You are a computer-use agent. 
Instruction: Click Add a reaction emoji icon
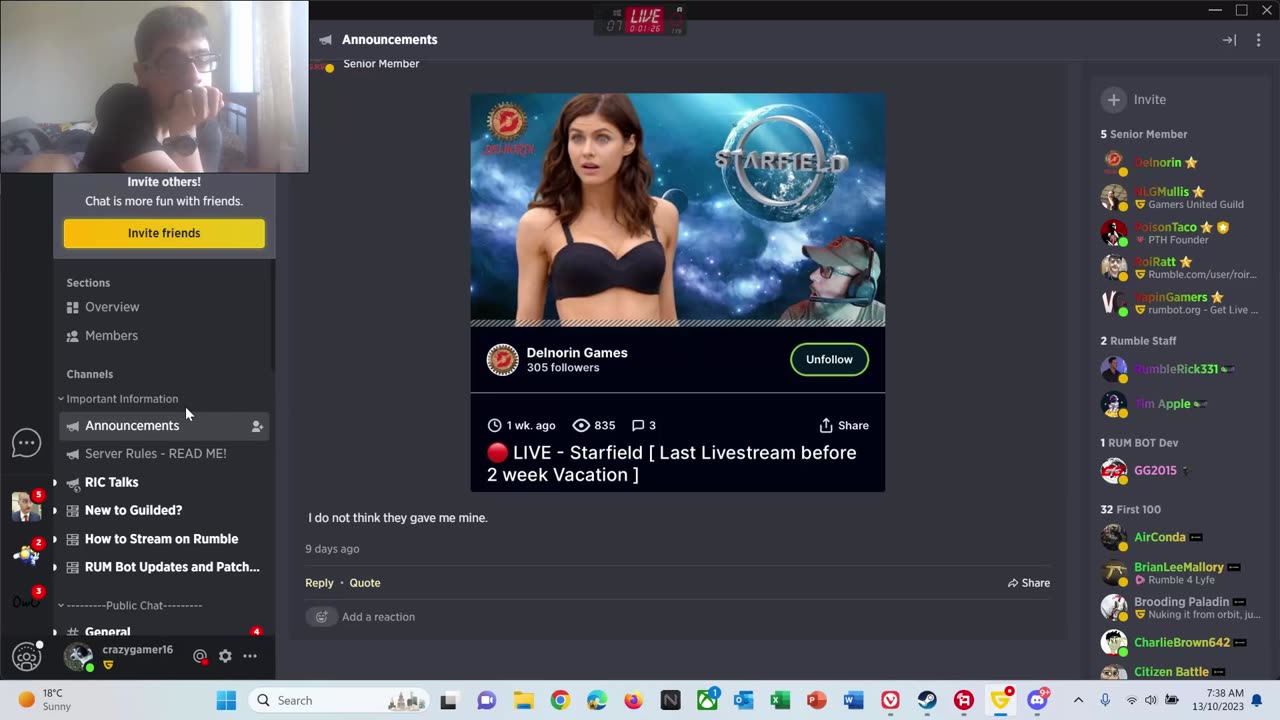(x=321, y=617)
